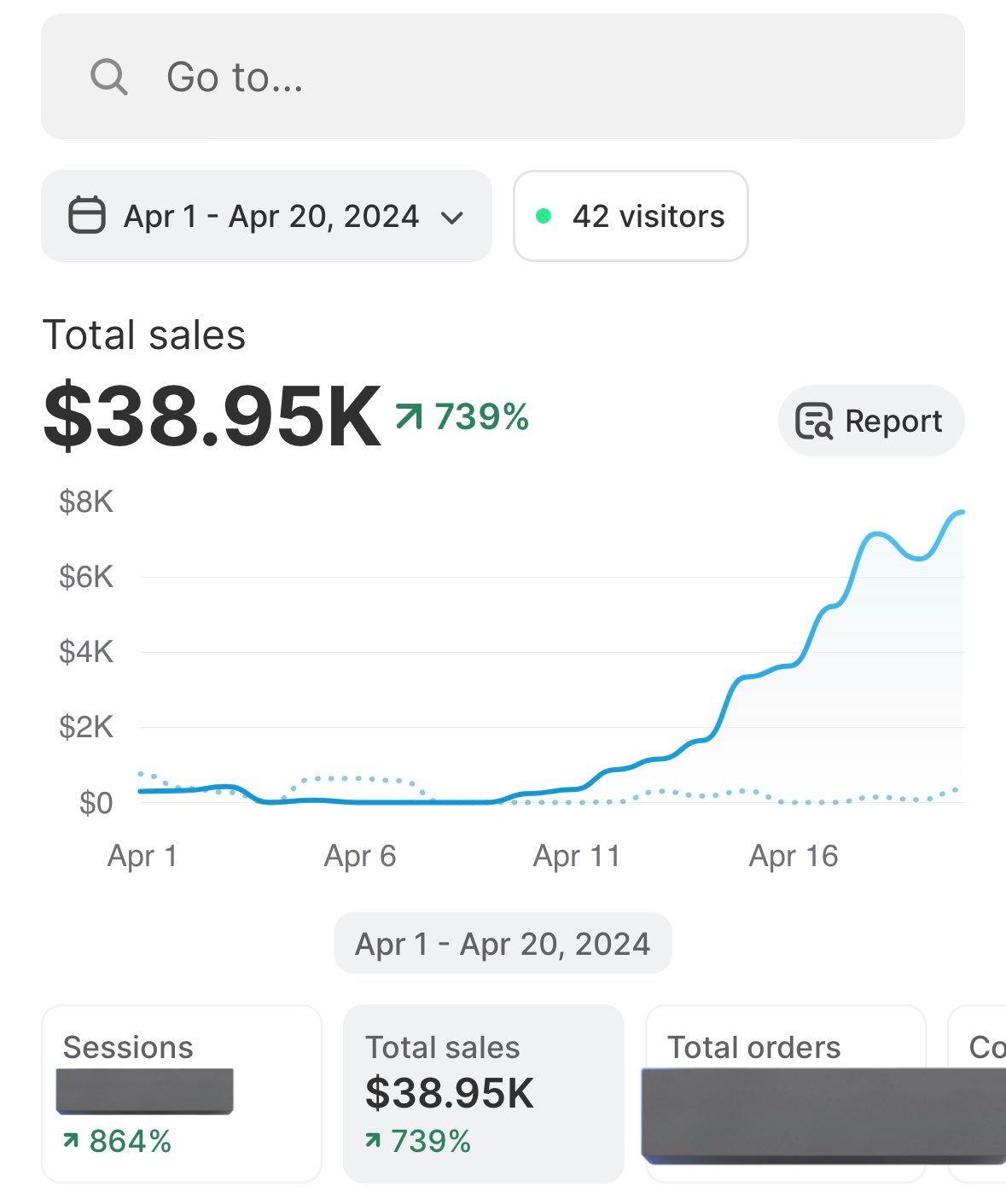This screenshot has width=1006, height=1204.
Task: Click the Sessions 864% trend arrow
Action: [72, 1140]
